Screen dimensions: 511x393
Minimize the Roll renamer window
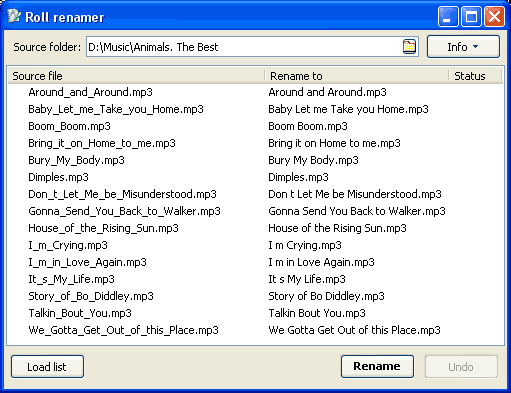[448, 16]
